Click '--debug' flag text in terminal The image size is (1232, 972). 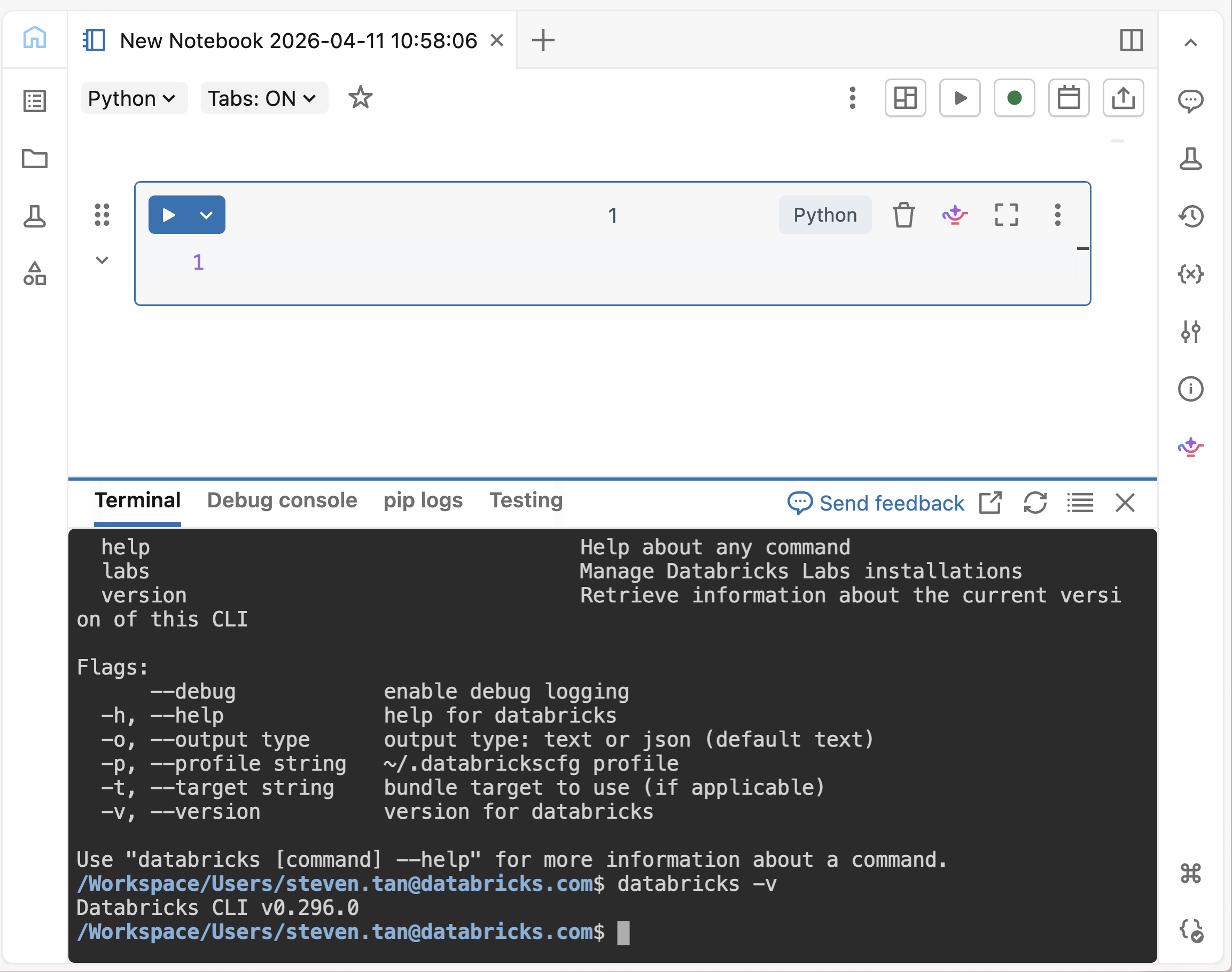click(x=193, y=692)
